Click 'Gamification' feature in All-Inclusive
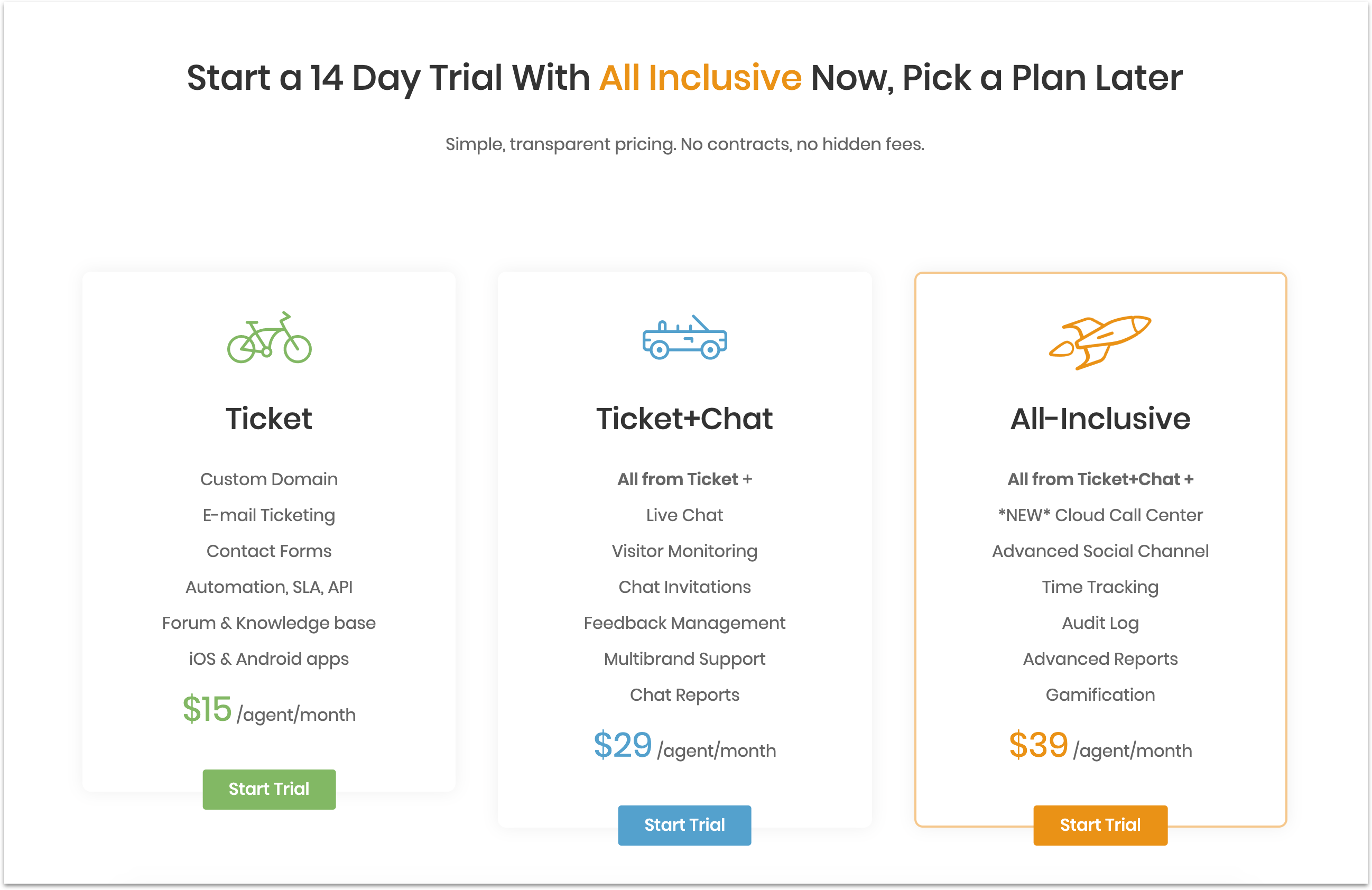 pyautogui.click(x=1100, y=694)
